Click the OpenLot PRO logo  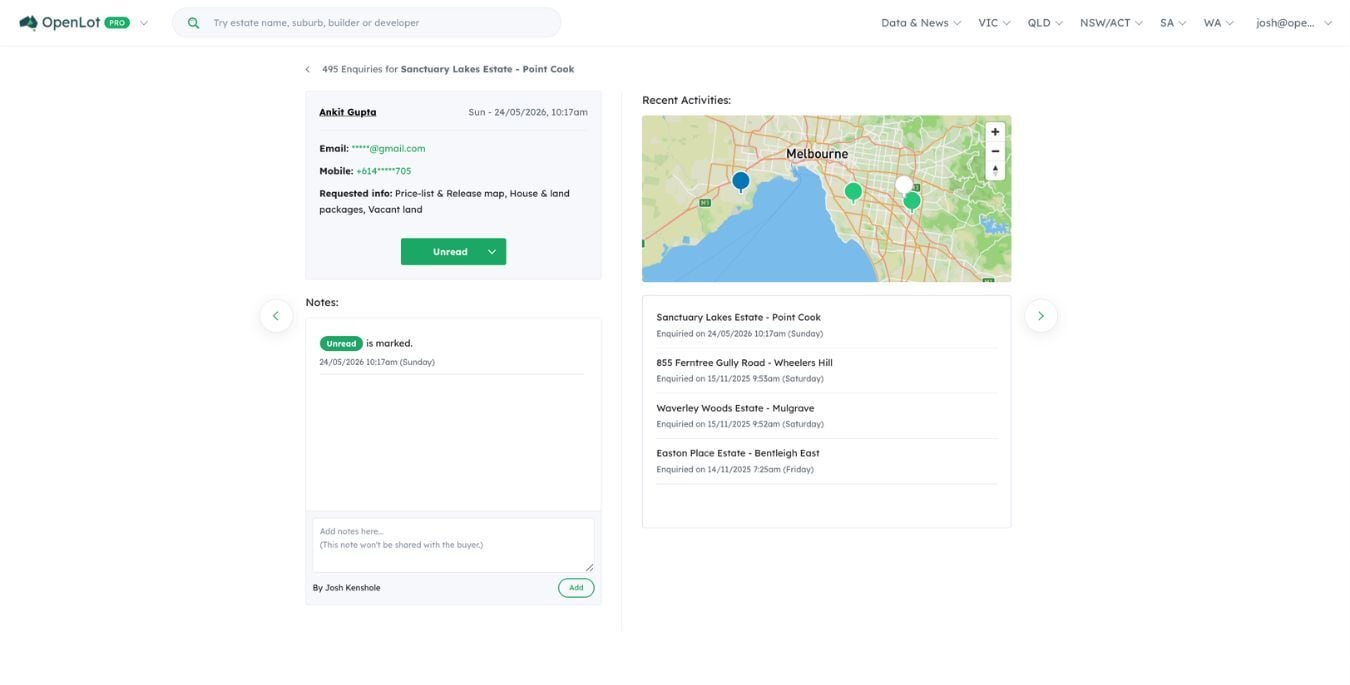tap(74, 22)
